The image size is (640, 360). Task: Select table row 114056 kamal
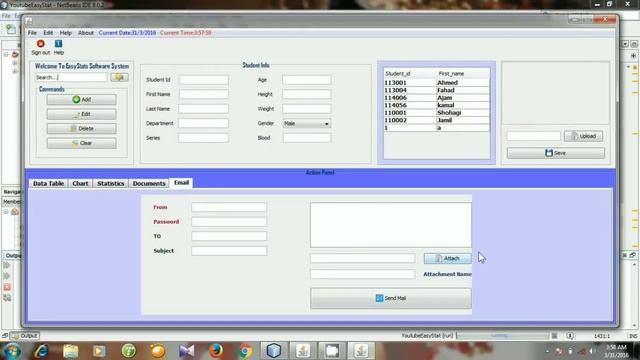click(436, 105)
